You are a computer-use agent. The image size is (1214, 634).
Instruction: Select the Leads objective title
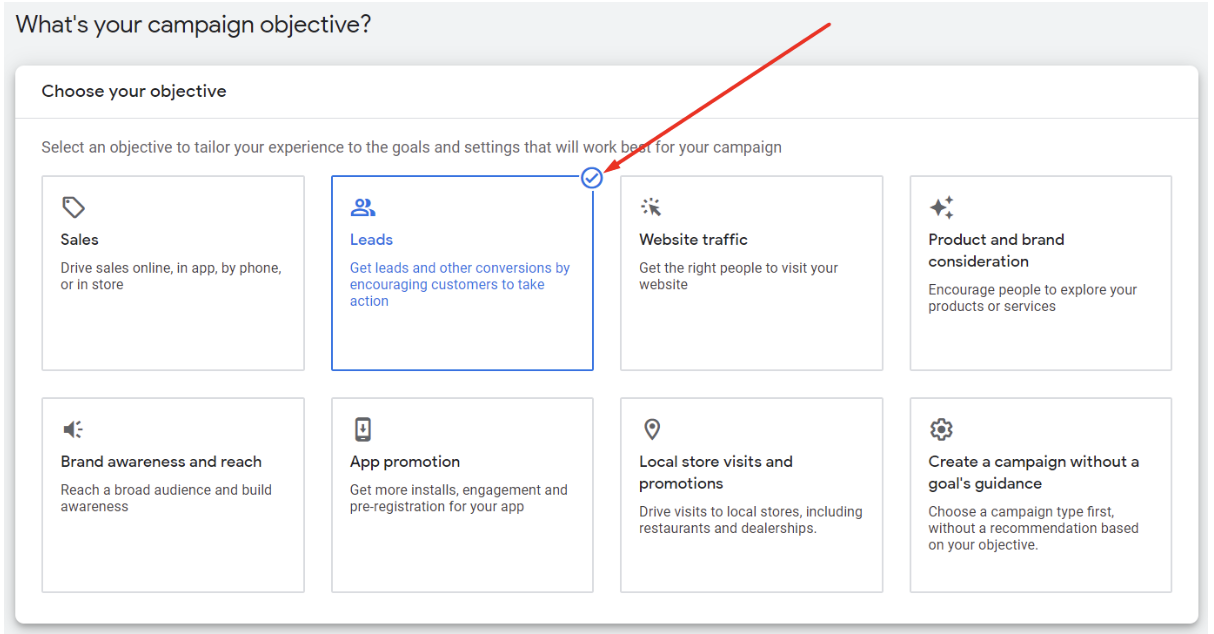371,239
